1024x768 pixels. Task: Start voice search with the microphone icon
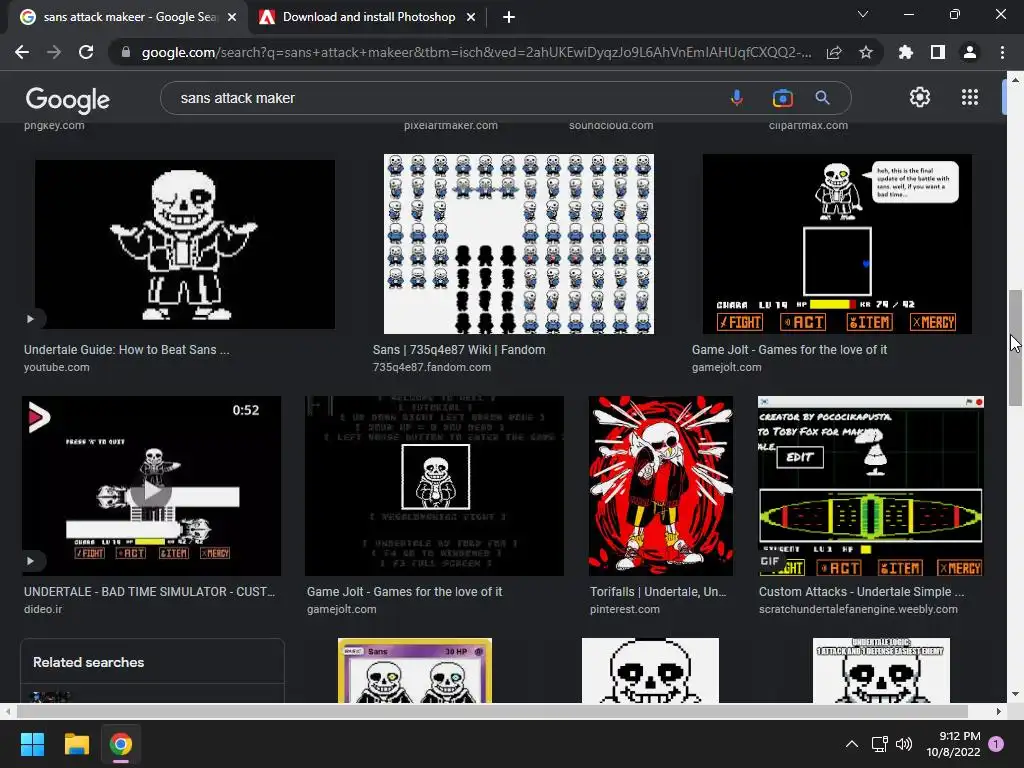pos(737,98)
